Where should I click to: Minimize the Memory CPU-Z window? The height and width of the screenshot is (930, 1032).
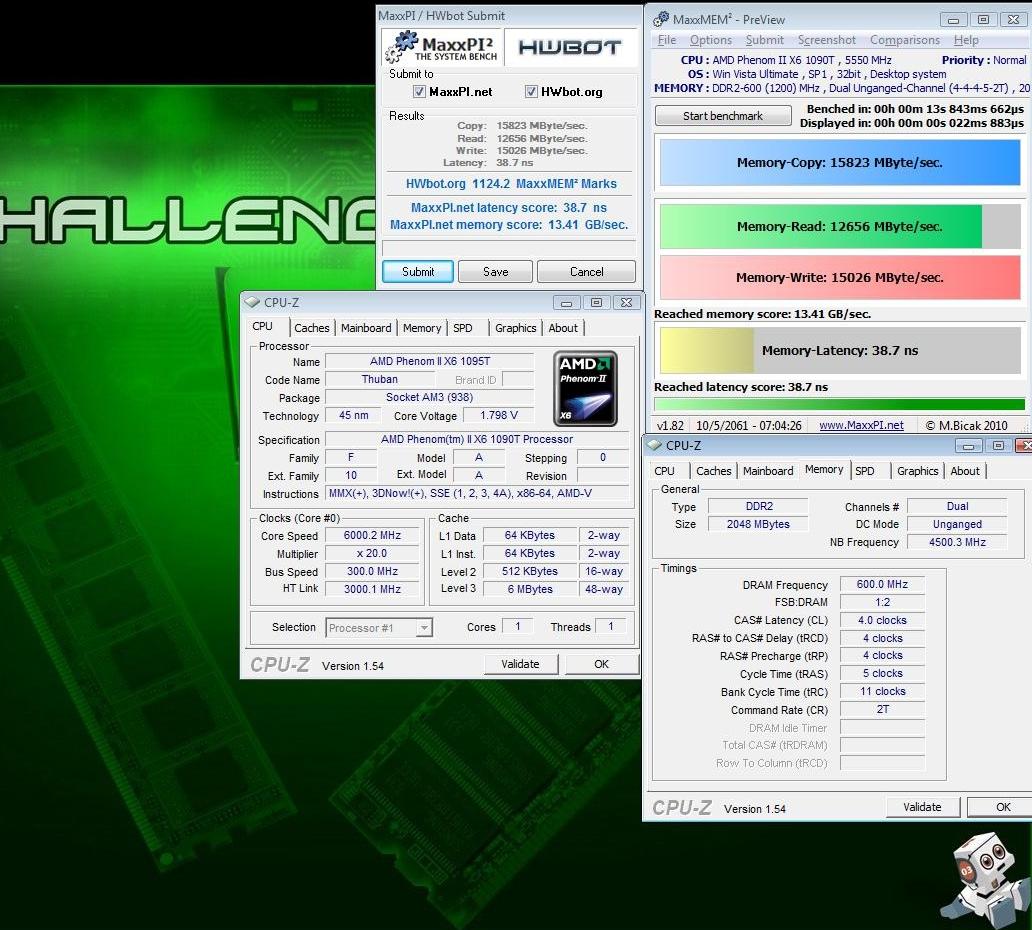pos(968,446)
